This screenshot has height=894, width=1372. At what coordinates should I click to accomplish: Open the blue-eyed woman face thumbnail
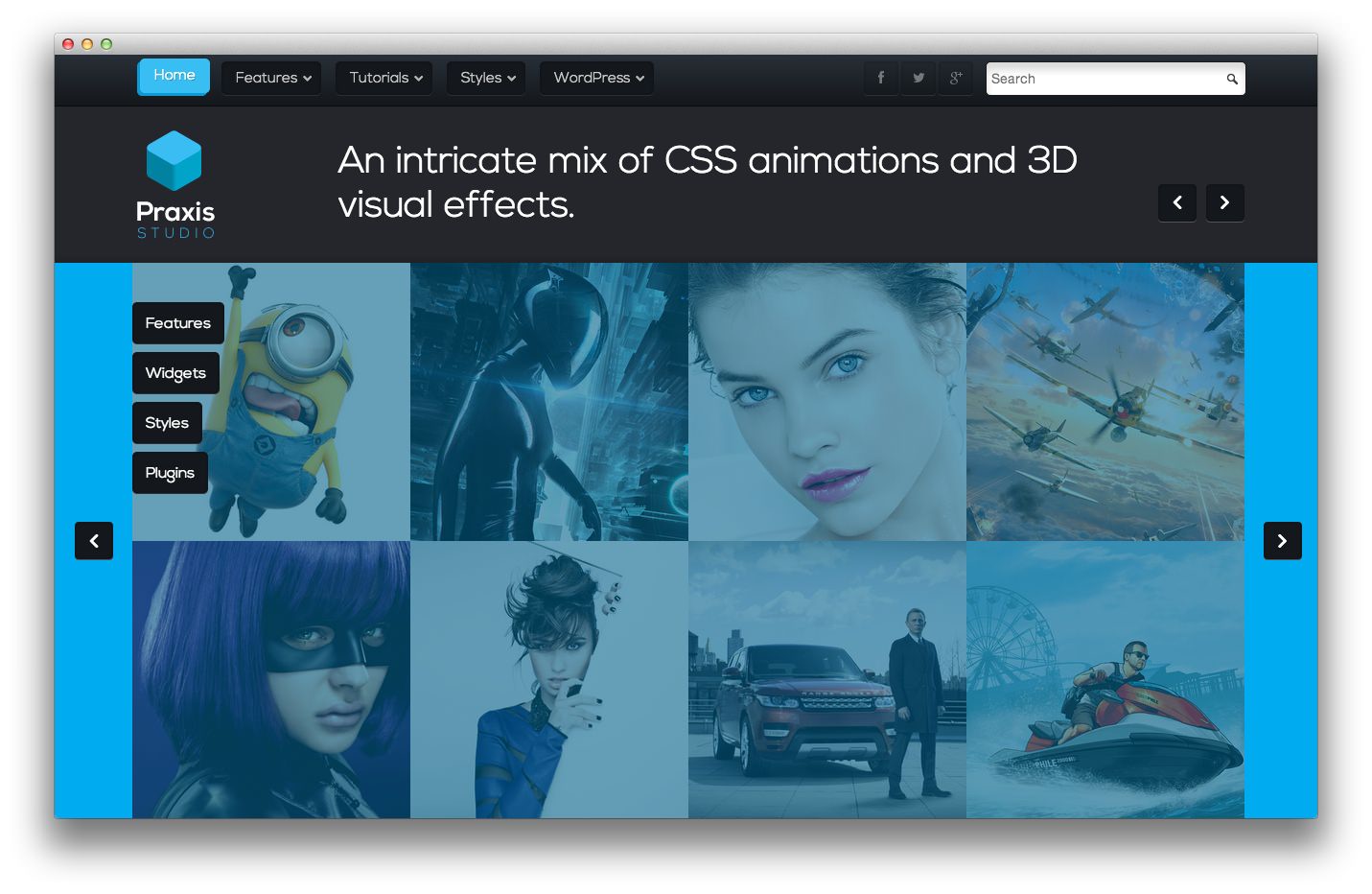827,402
